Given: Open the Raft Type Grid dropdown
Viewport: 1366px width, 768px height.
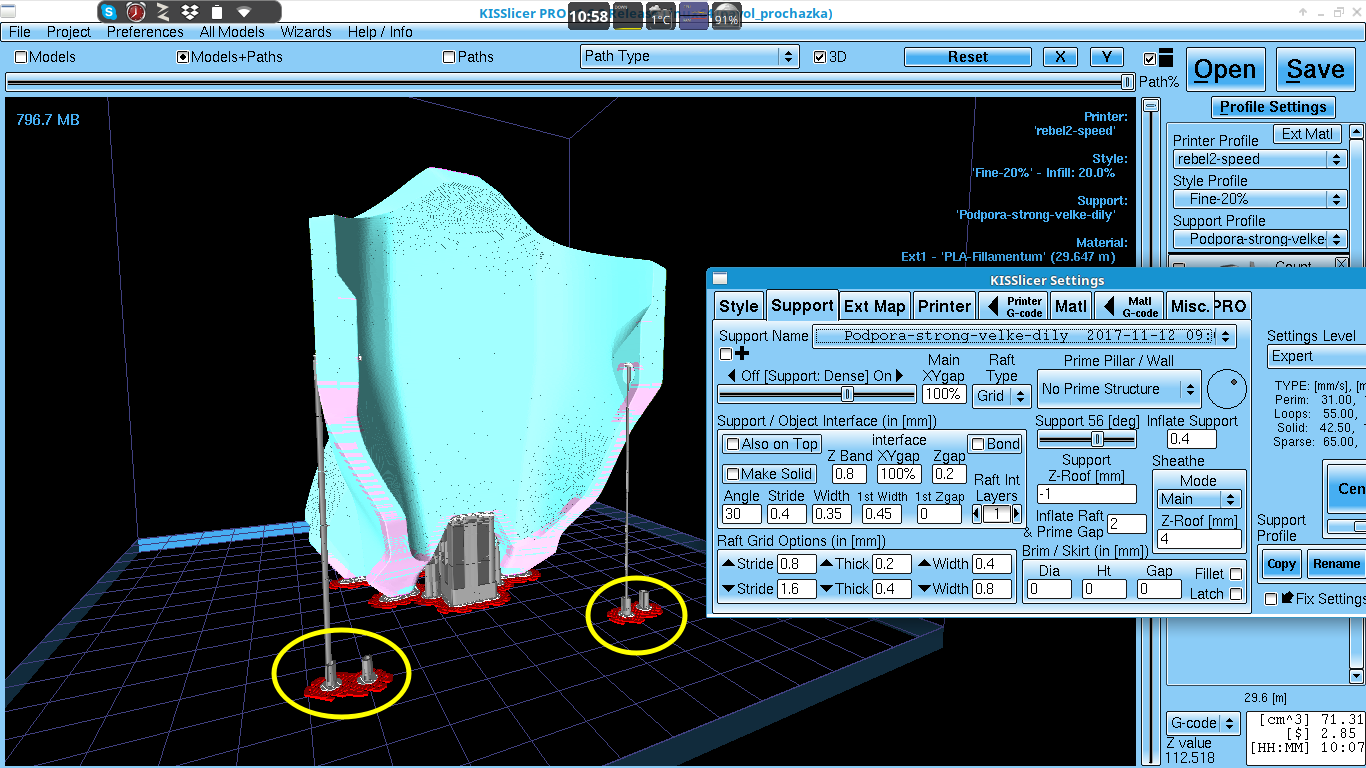Looking at the screenshot, I should click(x=1001, y=396).
